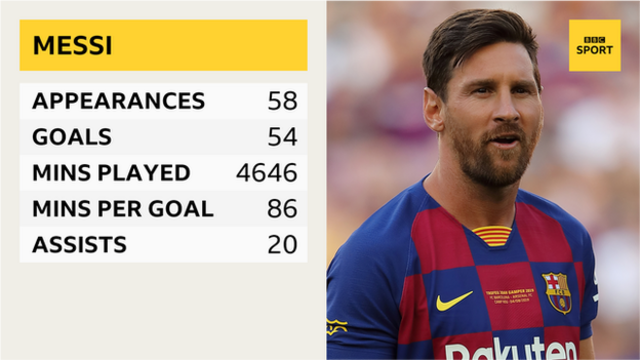Image resolution: width=640 pixels, height=360 pixels.
Task: Click the Rakuten sponsor text on jersey
Action: tap(511, 349)
